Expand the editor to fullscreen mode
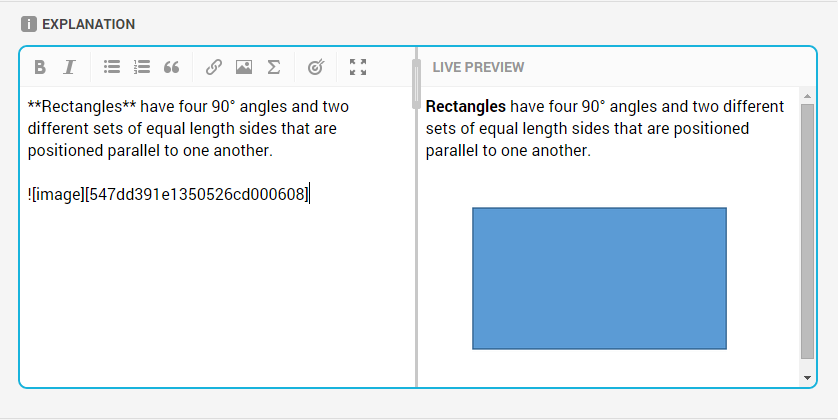838x420 pixels. 358,67
